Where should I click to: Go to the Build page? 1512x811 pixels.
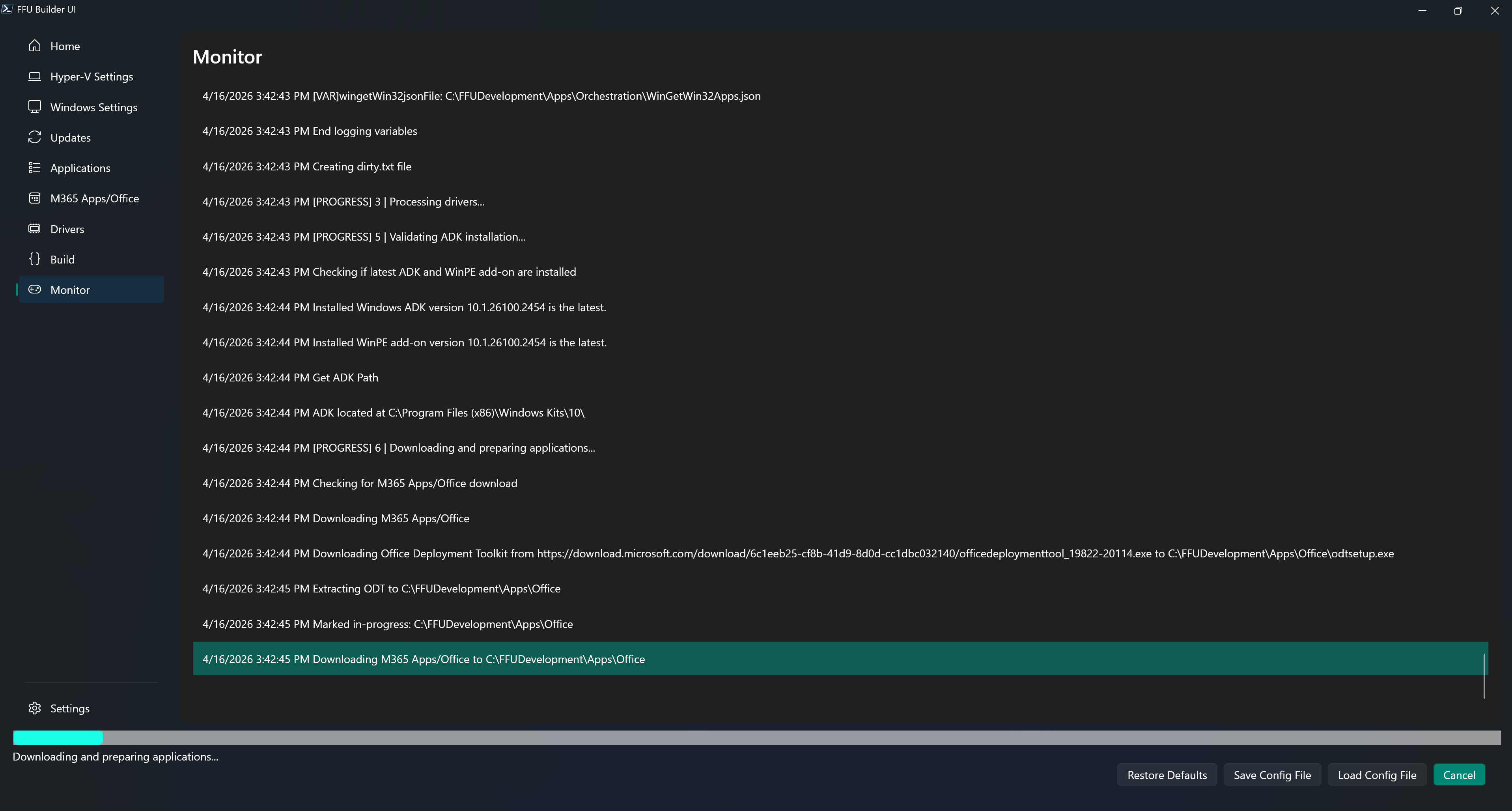pos(62,260)
